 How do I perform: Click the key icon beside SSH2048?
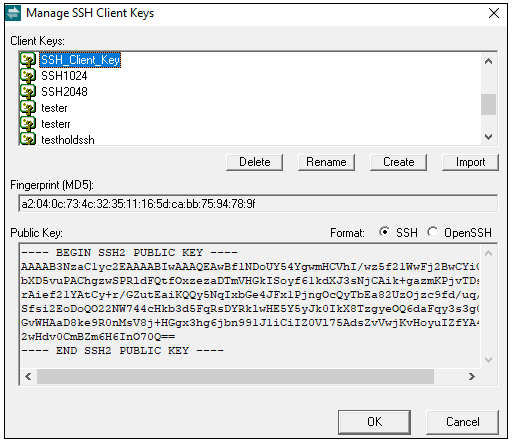pos(28,92)
